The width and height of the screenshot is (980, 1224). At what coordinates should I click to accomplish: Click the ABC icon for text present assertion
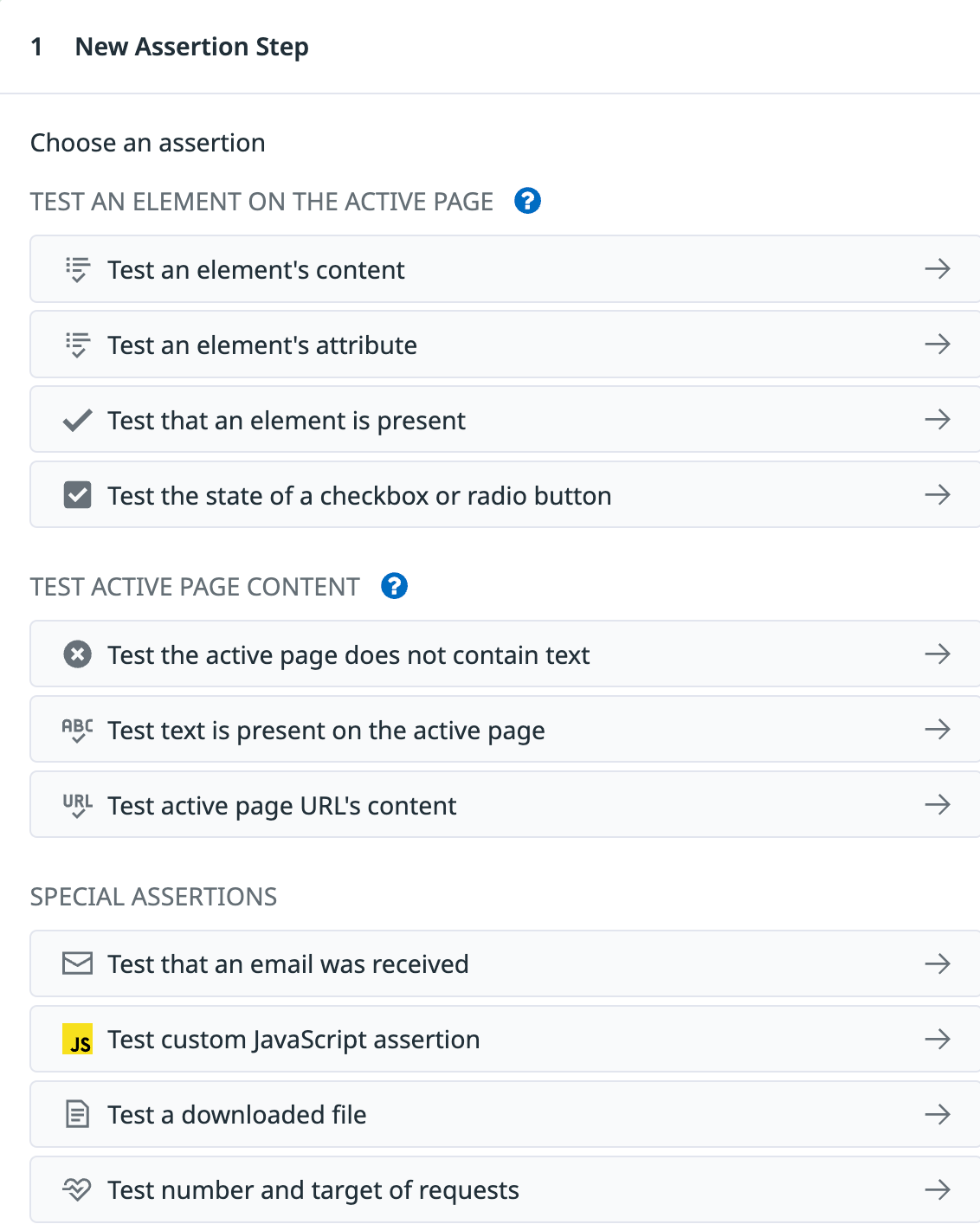tap(78, 730)
